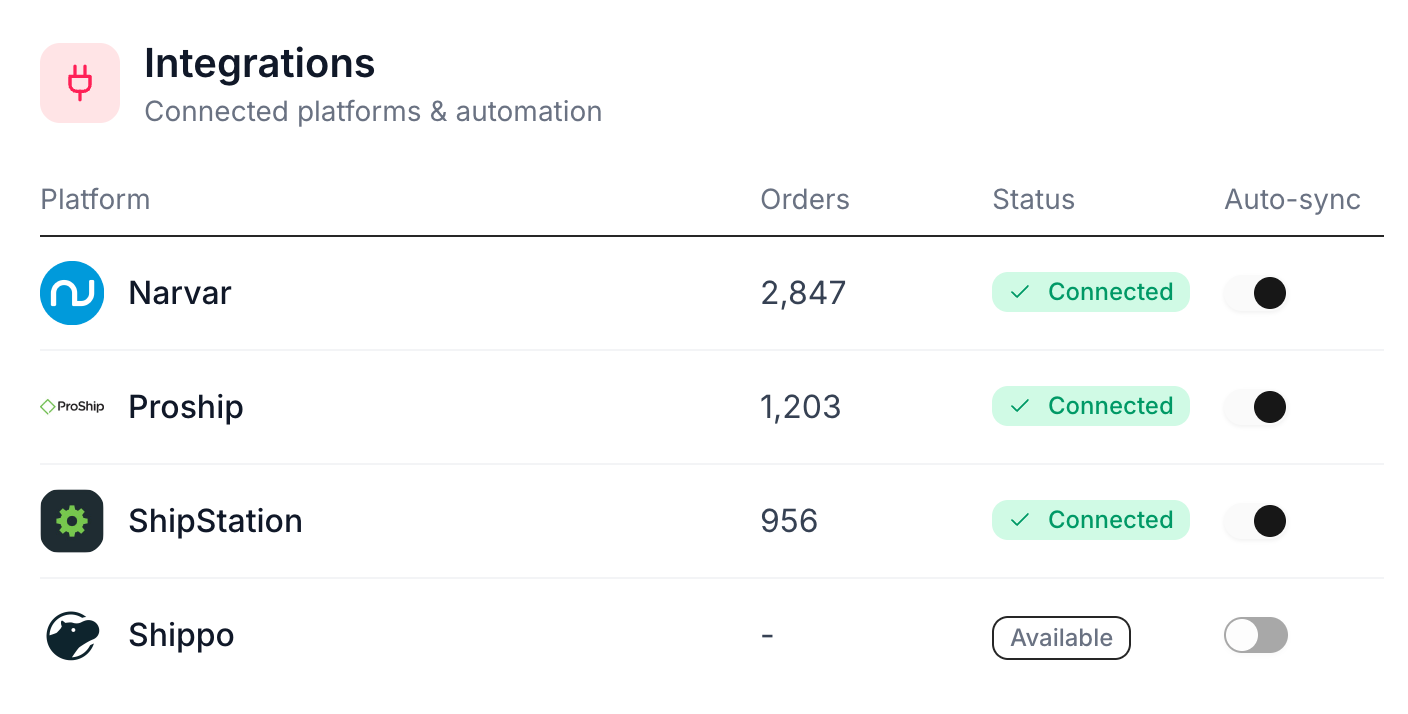Click the Narvar blue logo icon
This screenshot has width=1408, height=714.
[x=72, y=293]
